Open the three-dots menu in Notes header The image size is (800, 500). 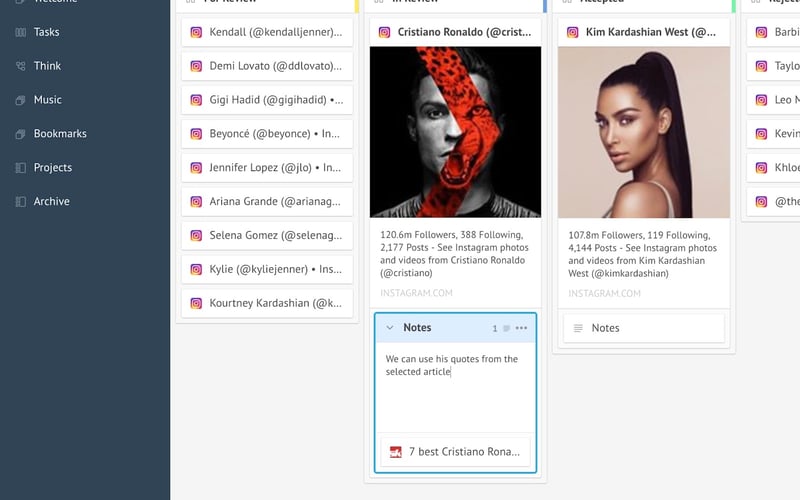[521, 328]
